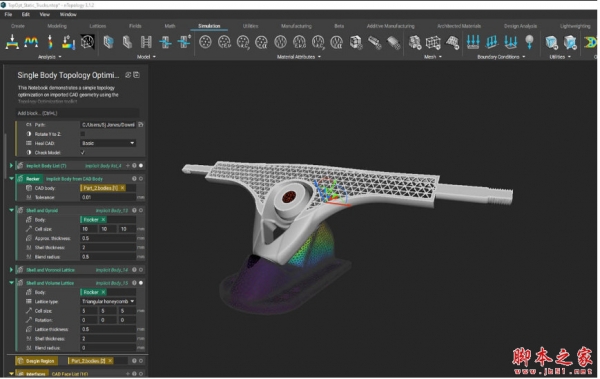The width and height of the screenshot is (600, 379).
Task: Click the info icon on Rocker block
Action: pyautogui.click(x=134, y=179)
